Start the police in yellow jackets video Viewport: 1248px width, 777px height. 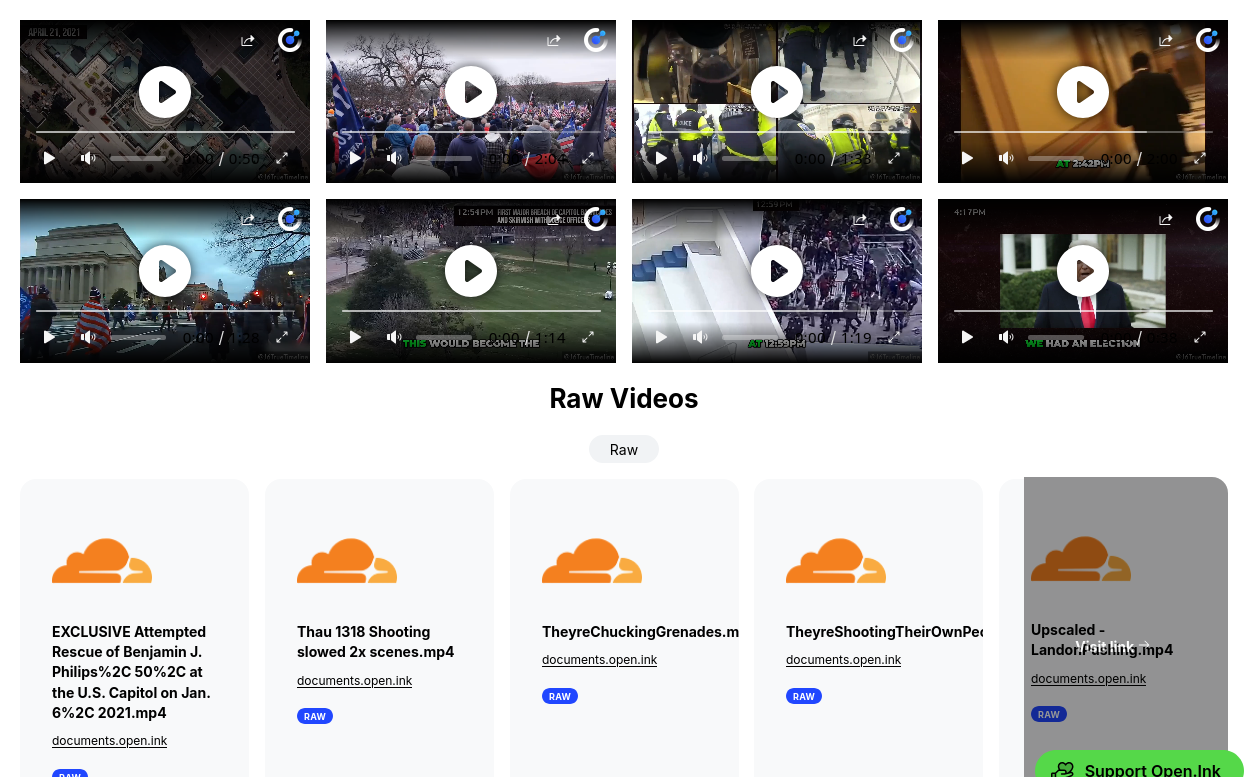777,92
